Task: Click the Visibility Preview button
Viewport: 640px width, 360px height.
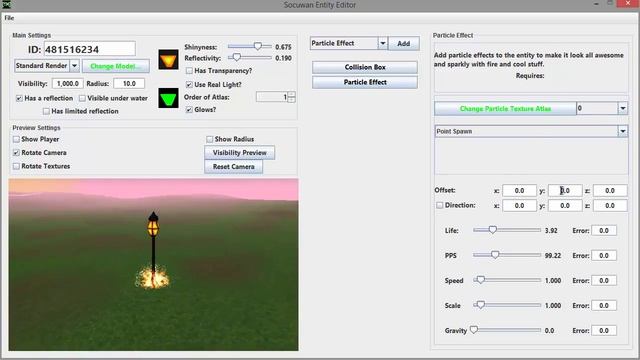Action: [240, 153]
